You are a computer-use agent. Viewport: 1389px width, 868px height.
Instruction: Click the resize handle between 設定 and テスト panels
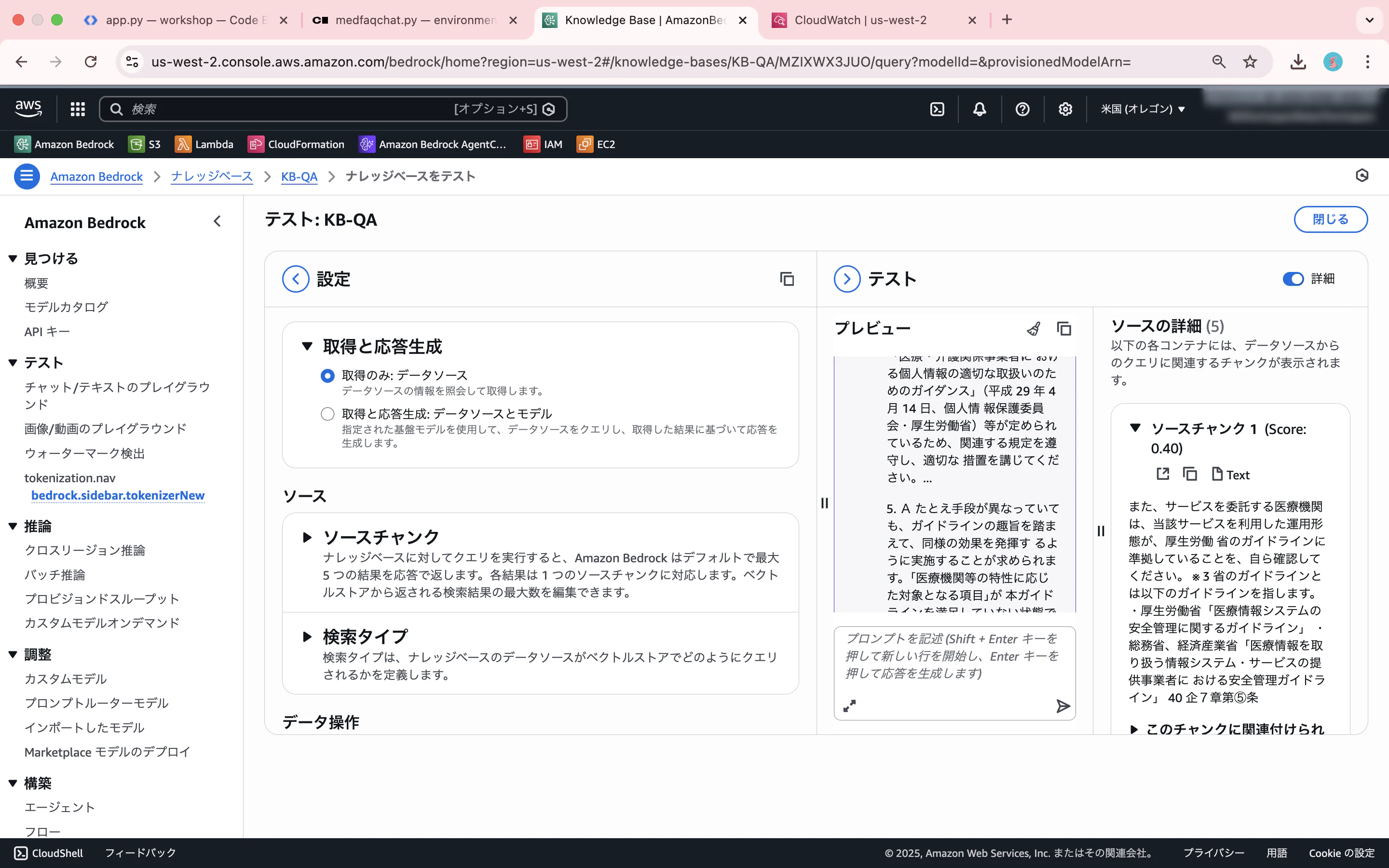coord(825,503)
